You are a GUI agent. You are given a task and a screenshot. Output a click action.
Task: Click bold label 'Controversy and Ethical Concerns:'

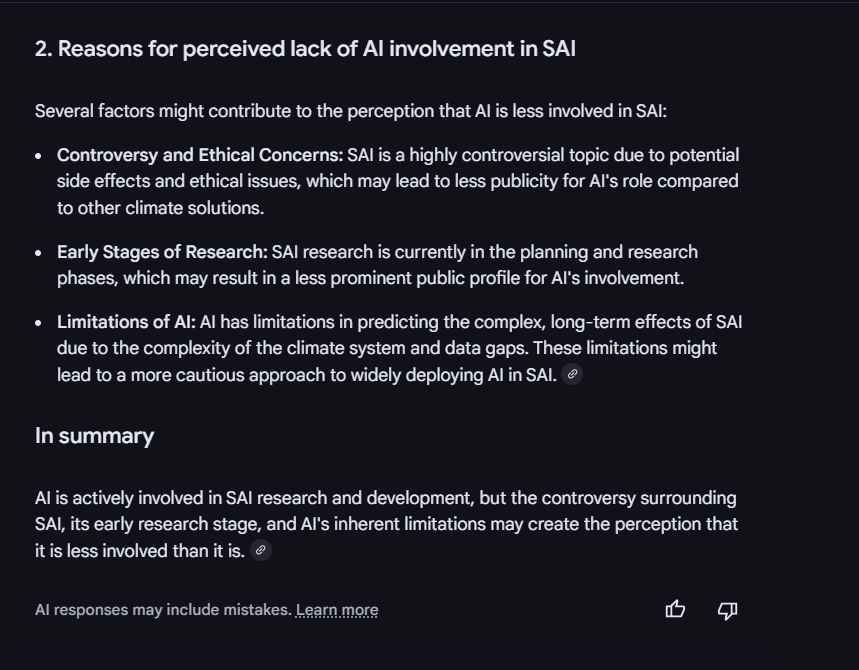200,155
